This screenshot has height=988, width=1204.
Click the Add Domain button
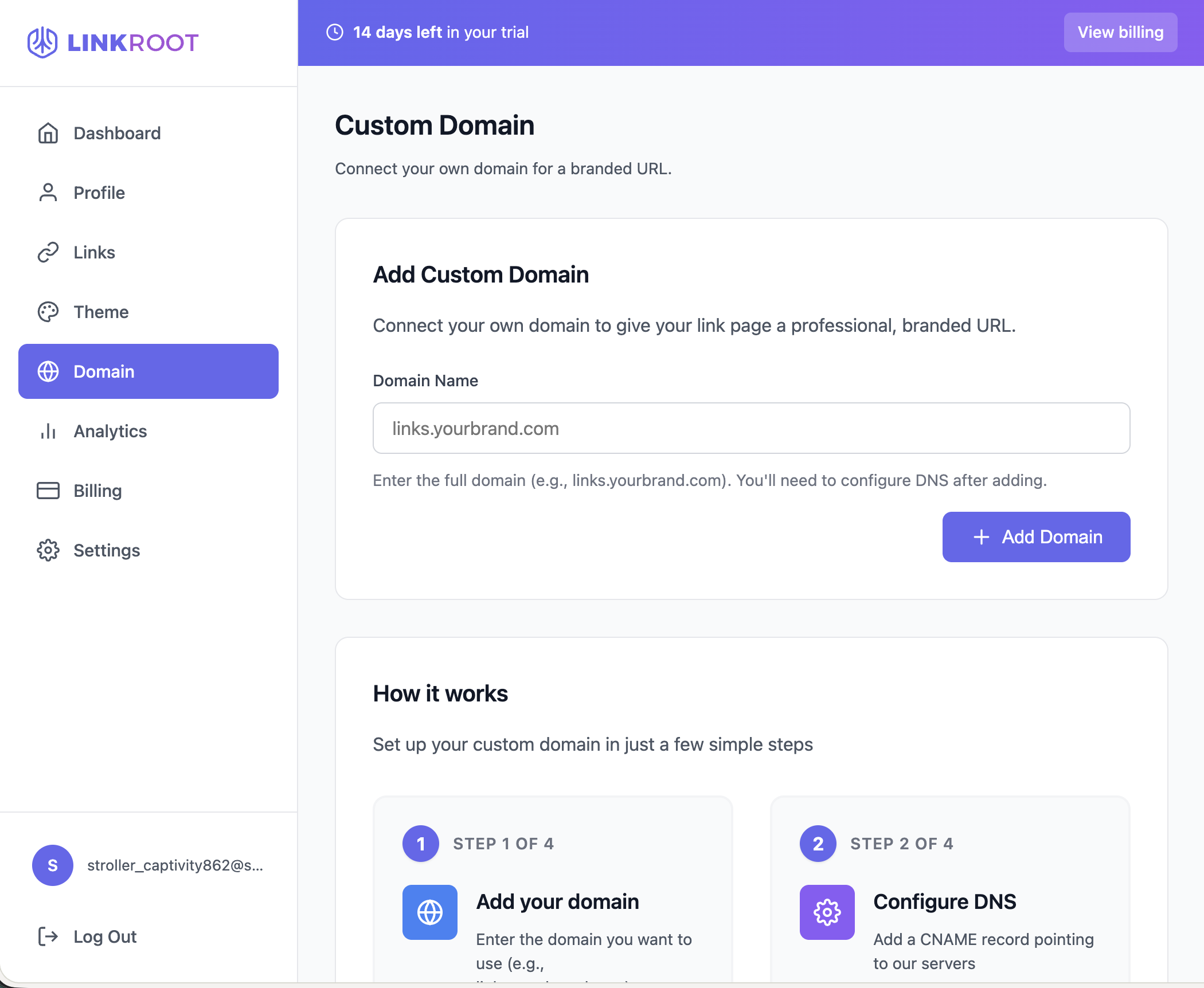pyautogui.click(x=1037, y=537)
